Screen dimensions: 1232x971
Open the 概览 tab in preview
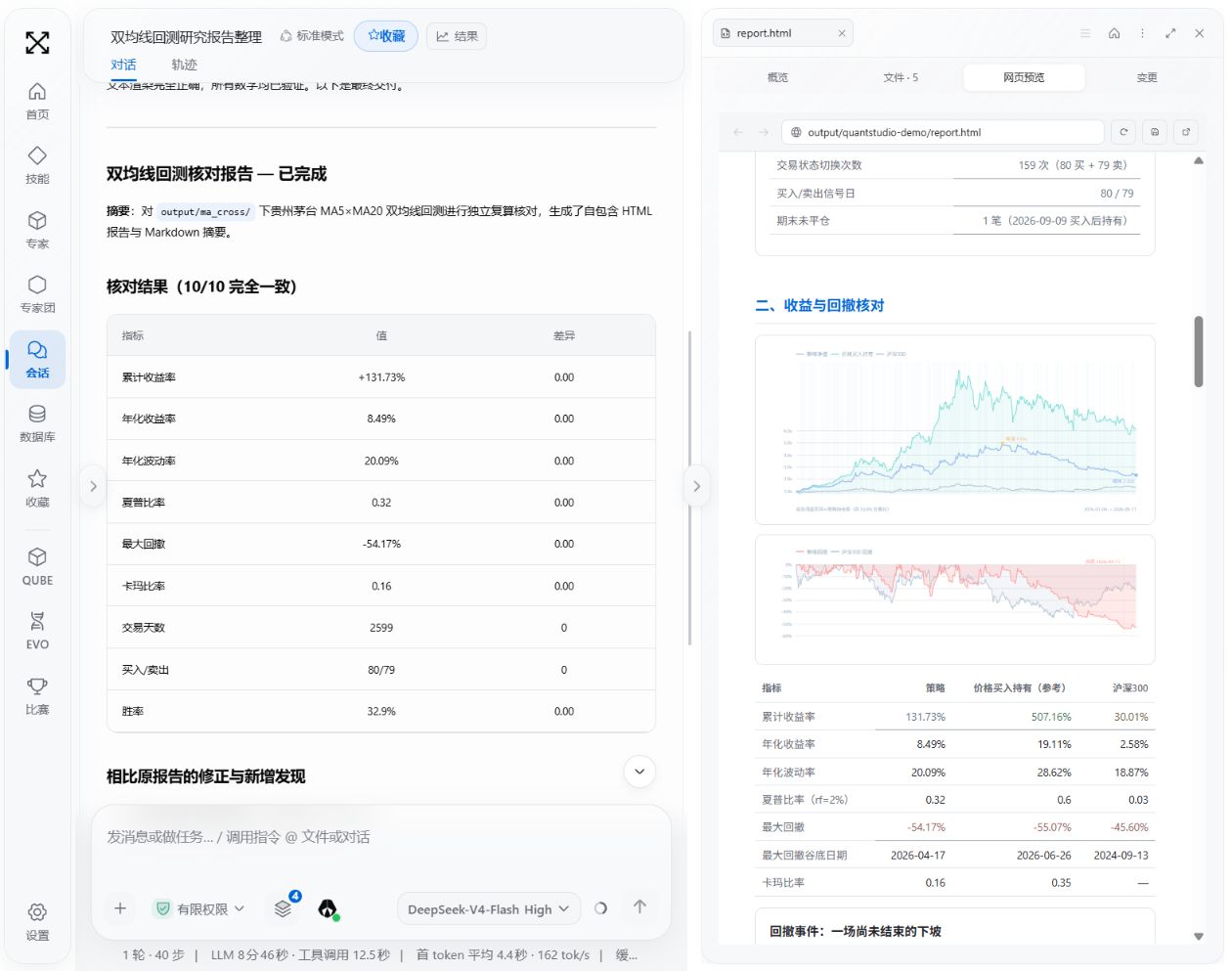777,77
